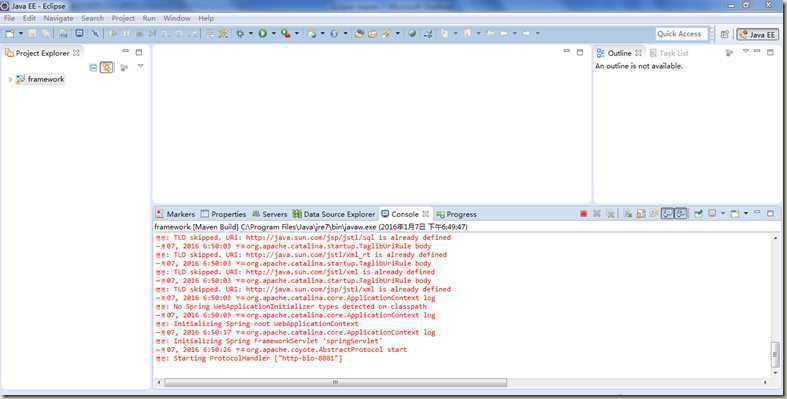
Task: Toggle Show Console When Standard Error Changes
Action: [x=681, y=213]
